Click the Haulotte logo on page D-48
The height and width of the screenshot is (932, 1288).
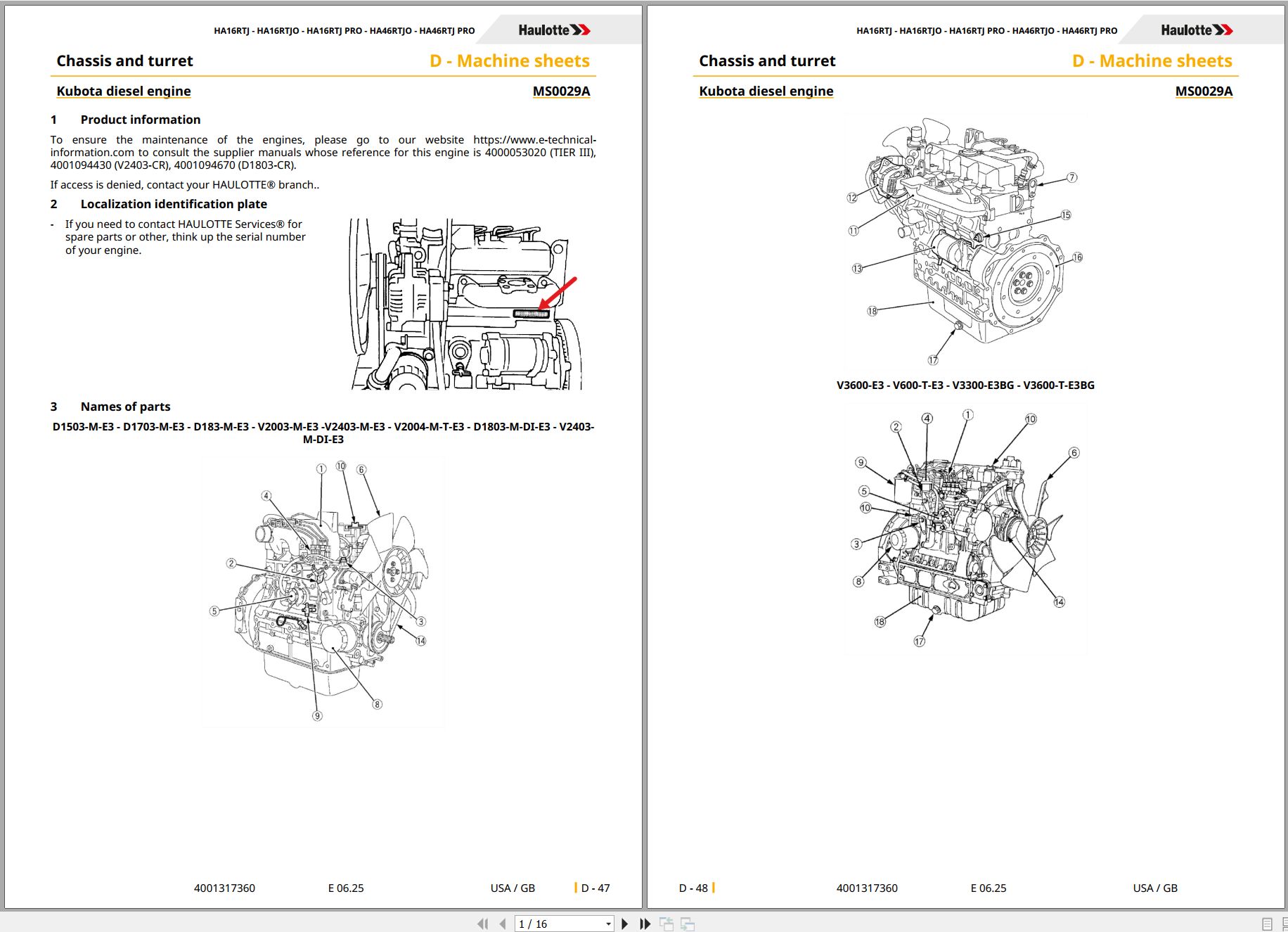pos(1197,30)
